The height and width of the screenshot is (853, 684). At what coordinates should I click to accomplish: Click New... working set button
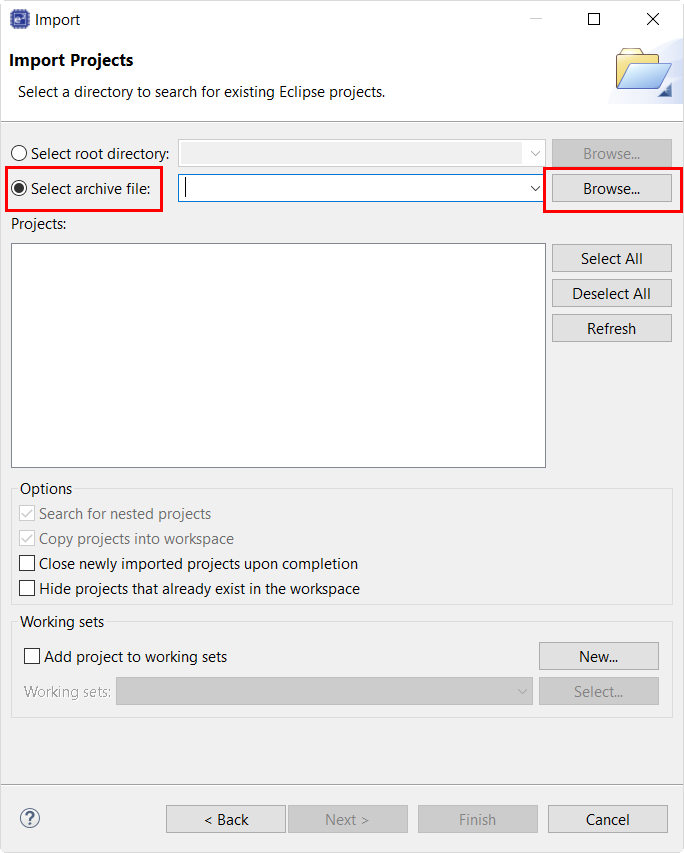click(x=599, y=656)
